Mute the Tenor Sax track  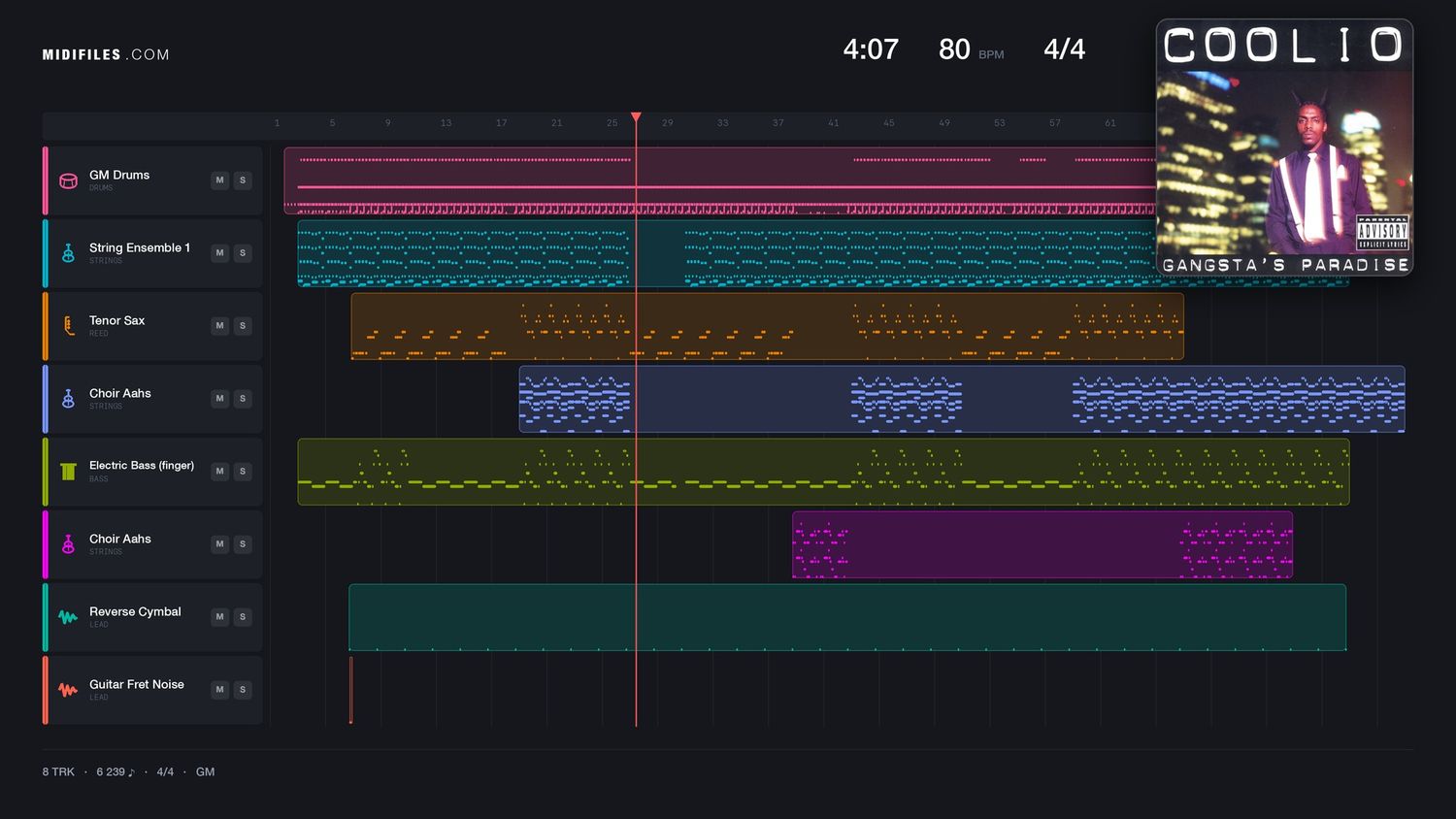tap(220, 326)
